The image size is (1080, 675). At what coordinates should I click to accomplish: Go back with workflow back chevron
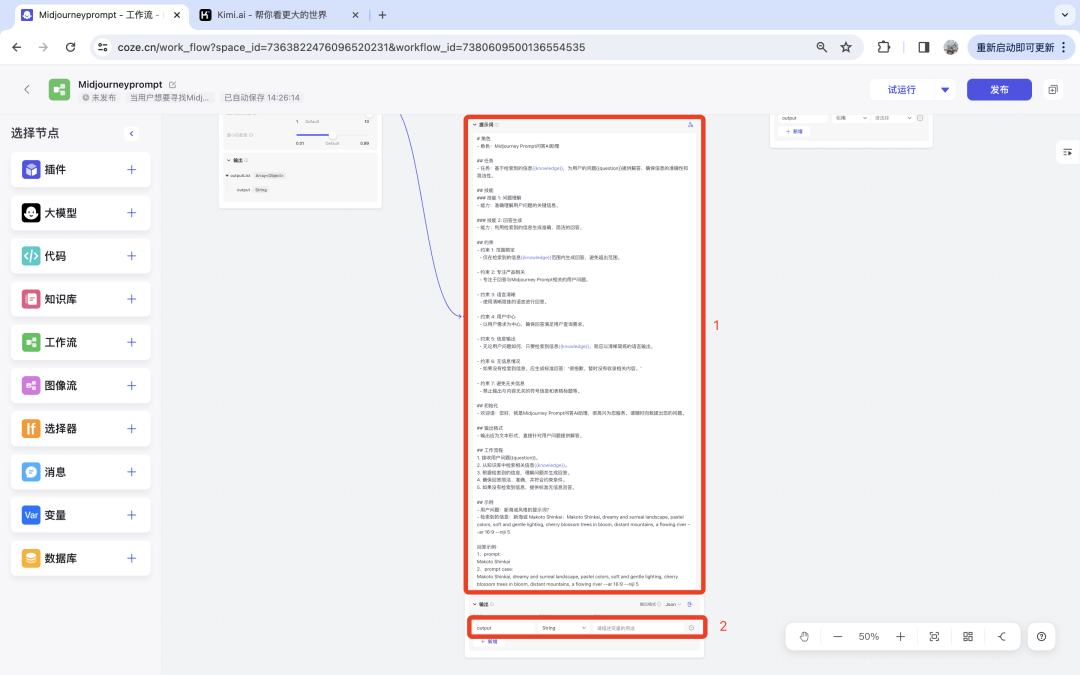[27, 90]
